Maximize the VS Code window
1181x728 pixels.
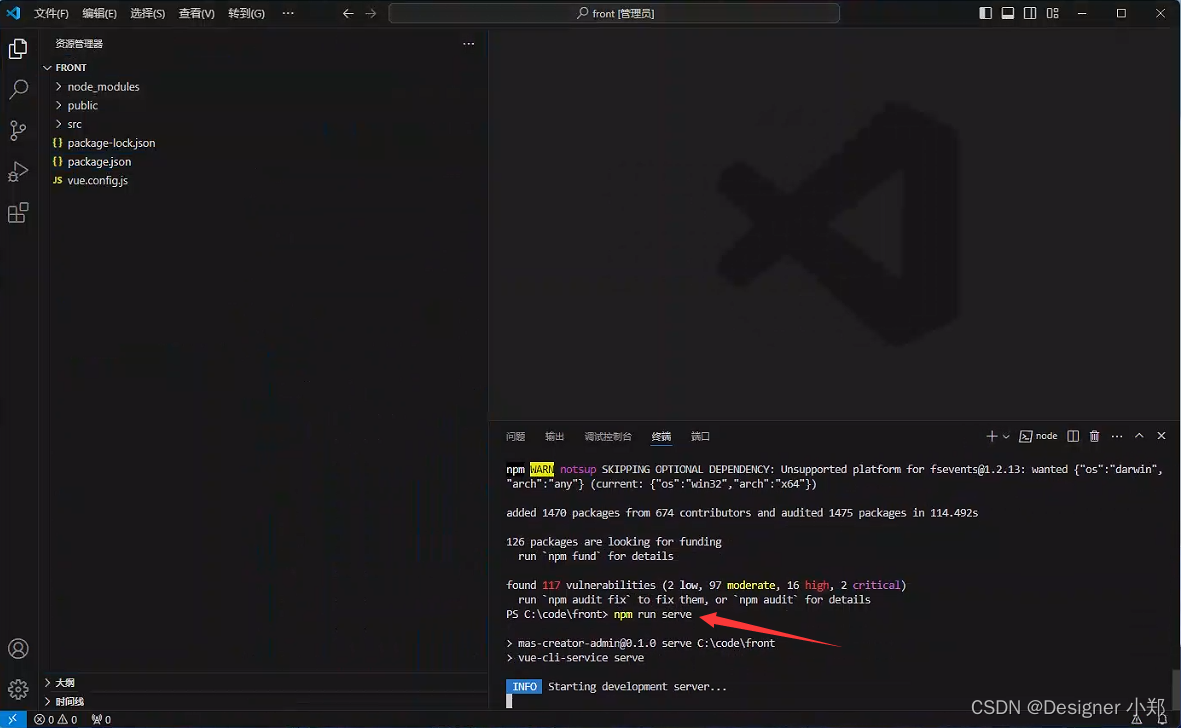point(1121,13)
